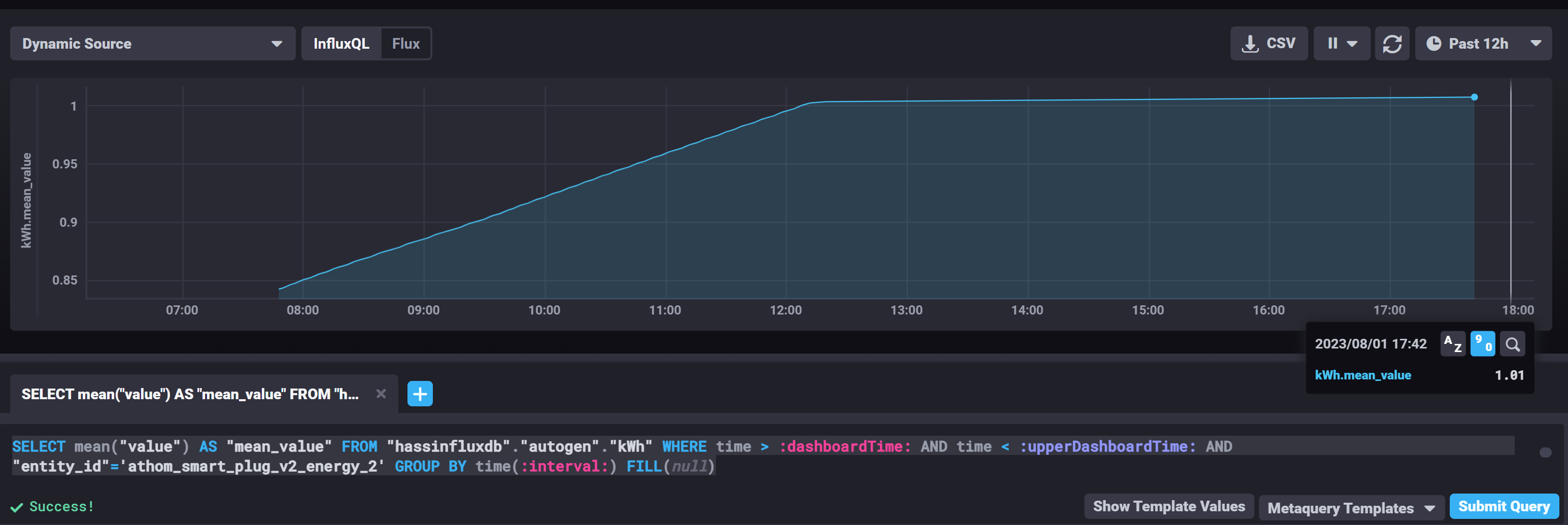Click kWh.mean_value series label in tooltip
Viewport: 1568px width, 525px height.
(x=1363, y=375)
